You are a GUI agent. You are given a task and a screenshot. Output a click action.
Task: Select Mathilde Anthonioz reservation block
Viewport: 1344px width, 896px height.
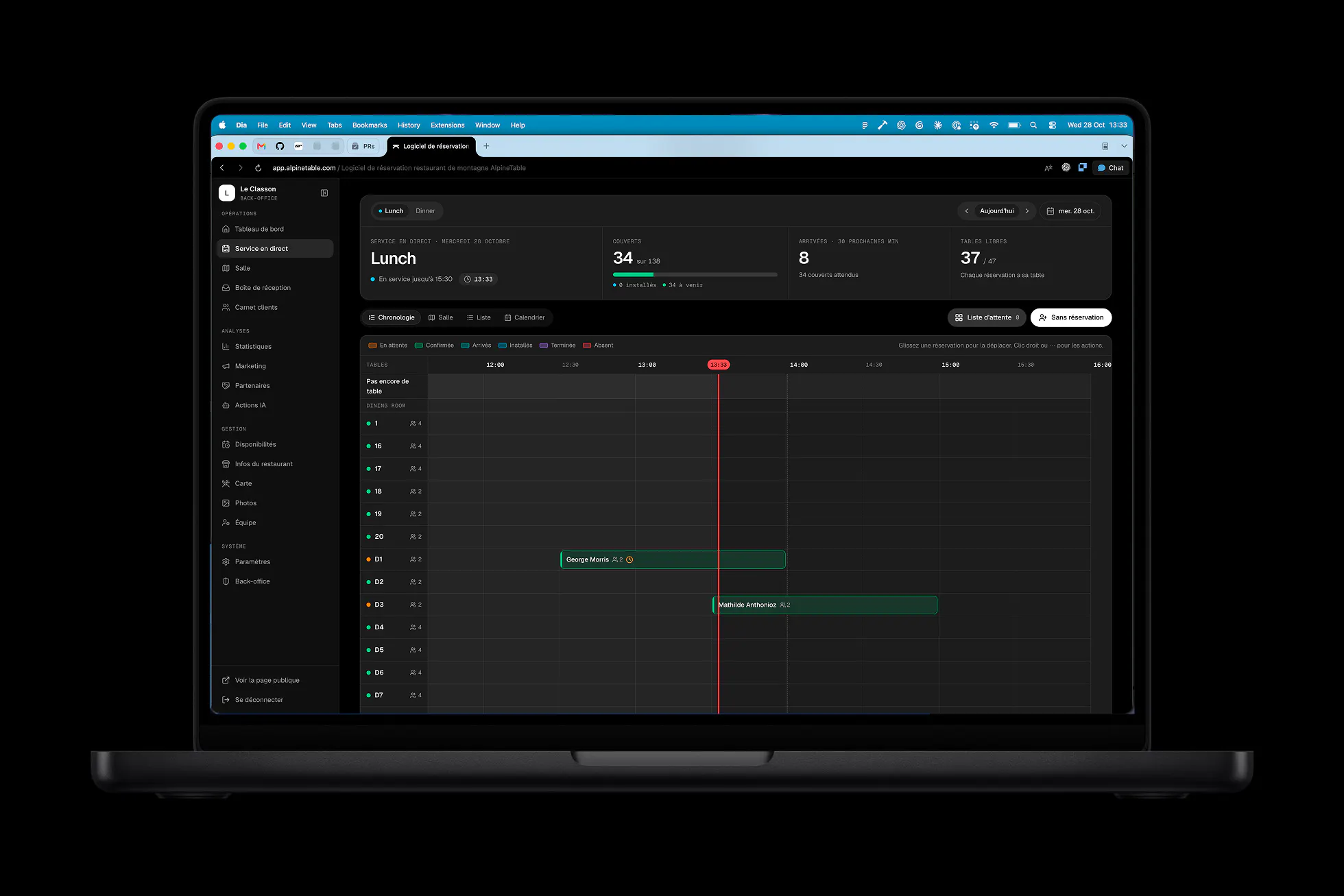(x=825, y=605)
